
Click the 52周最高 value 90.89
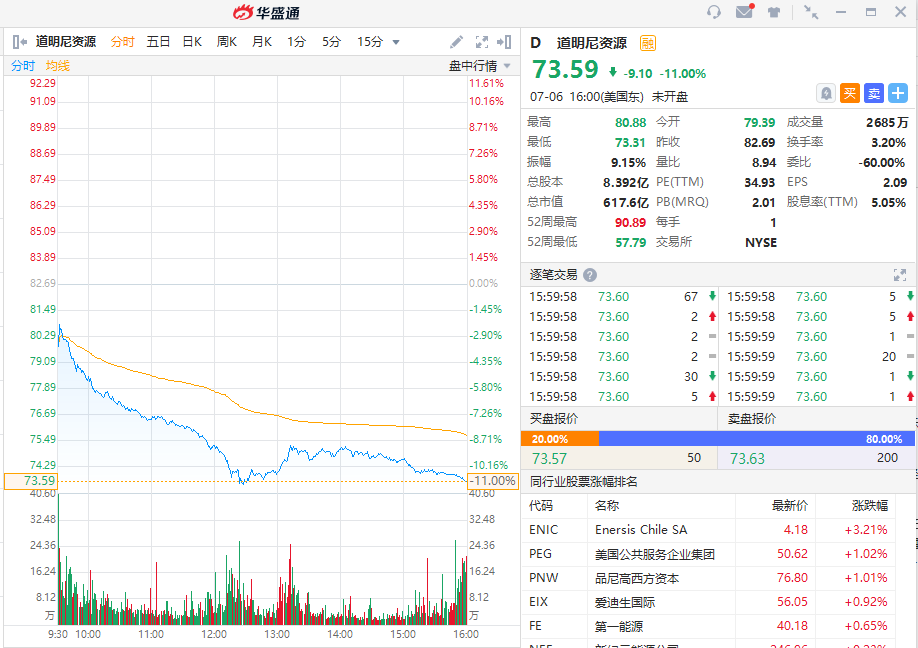tap(630, 222)
